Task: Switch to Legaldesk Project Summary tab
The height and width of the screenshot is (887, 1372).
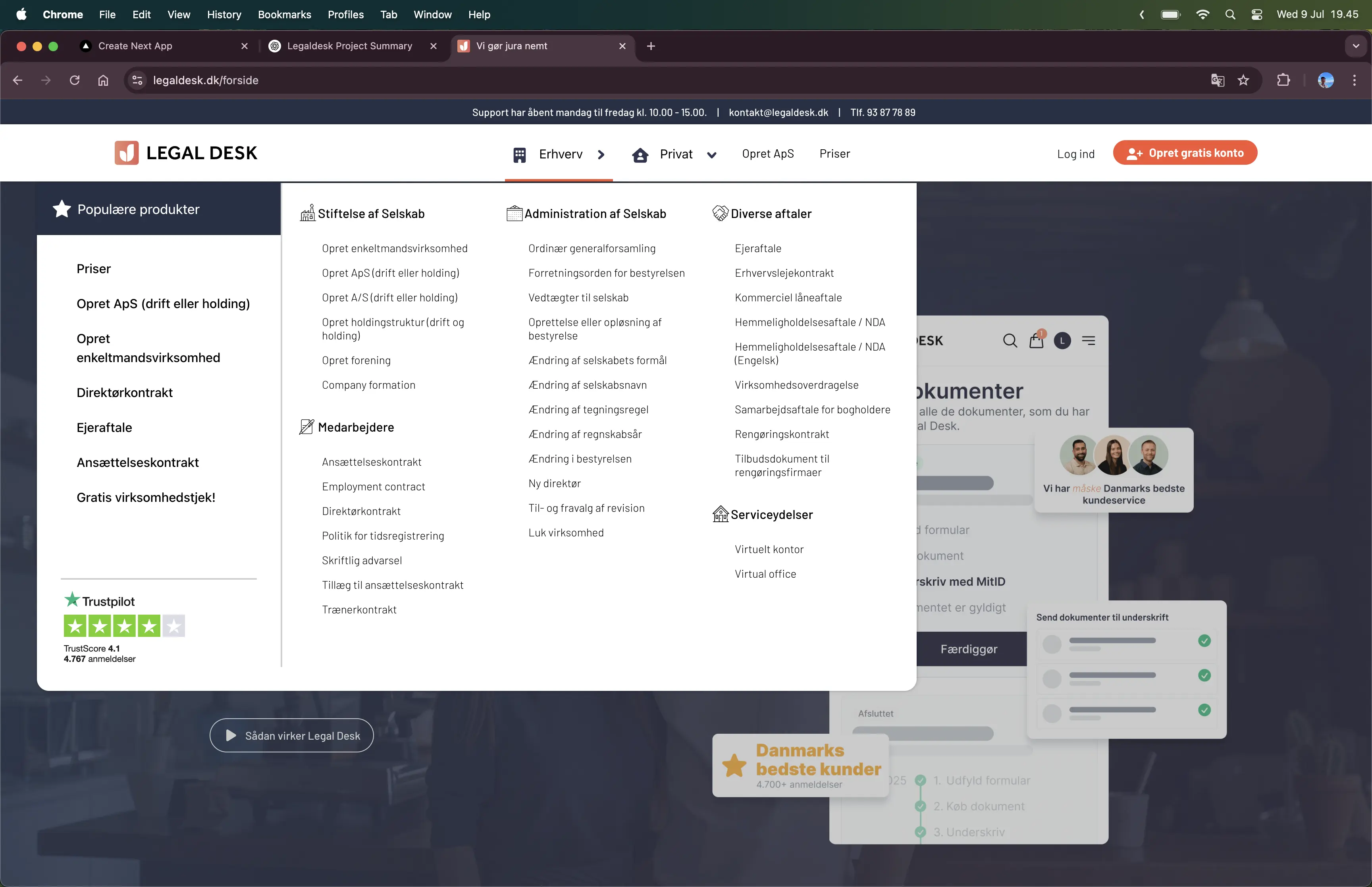Action: [x=349, y=46]
